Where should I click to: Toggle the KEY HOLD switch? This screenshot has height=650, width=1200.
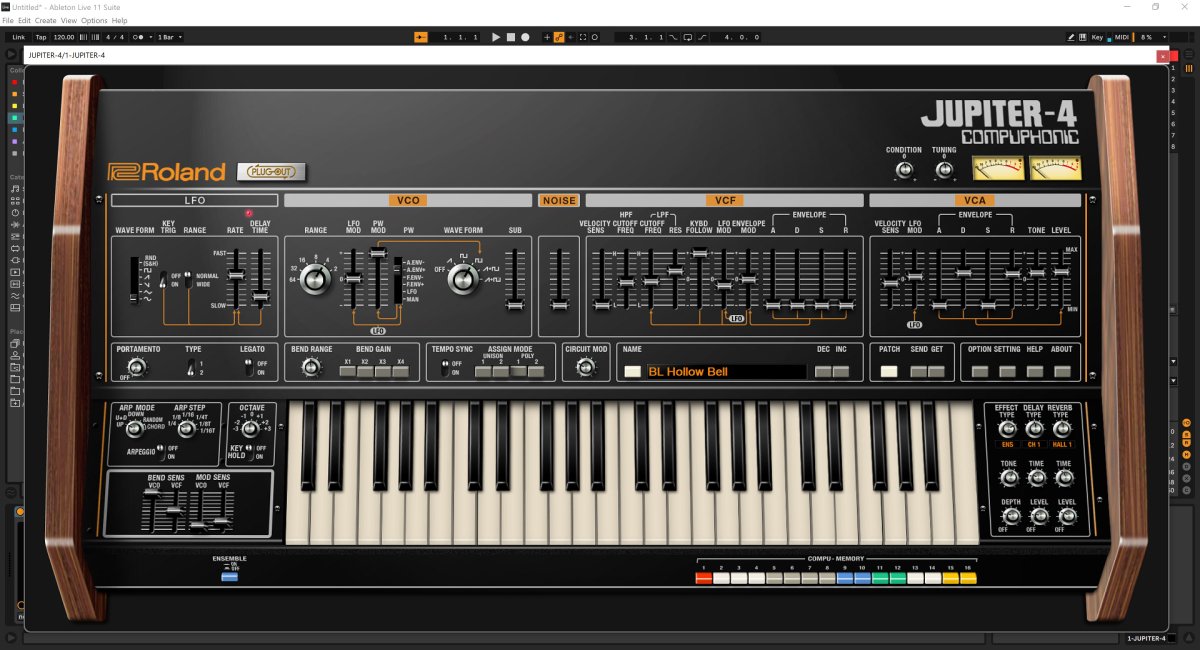pyautogui.click(x=250, y=453)
